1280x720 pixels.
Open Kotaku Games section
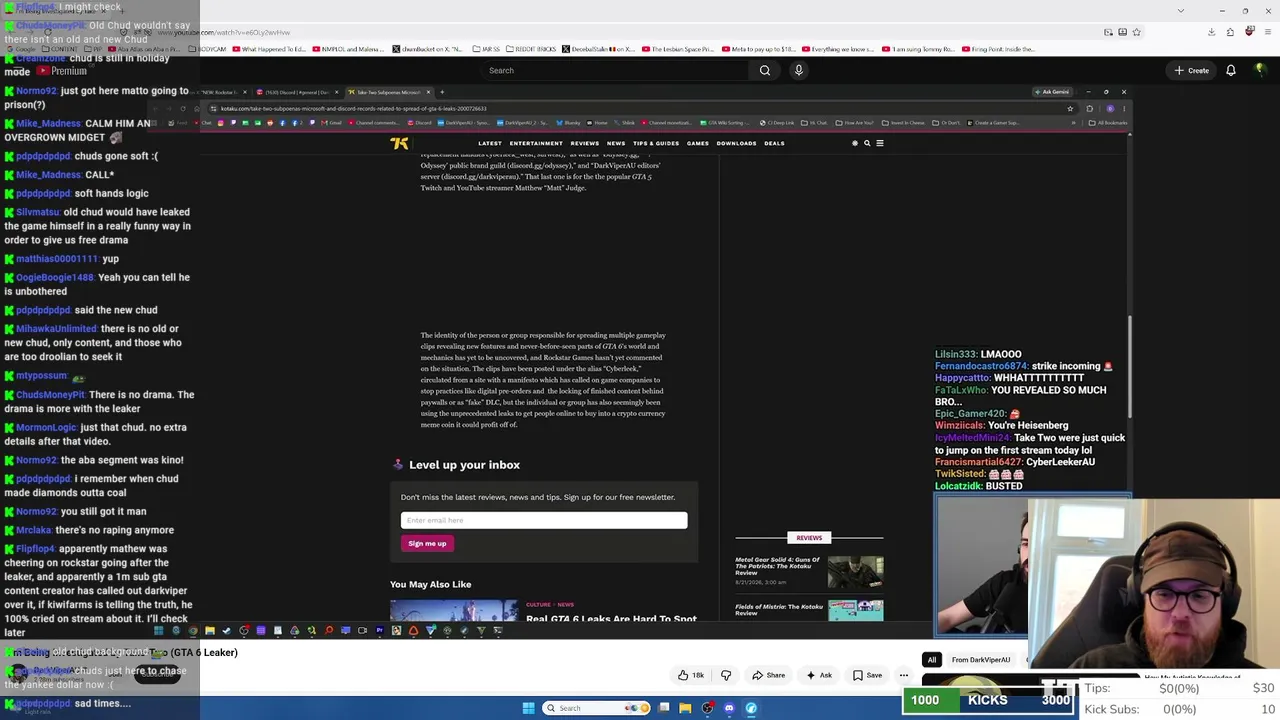[698, 143]
